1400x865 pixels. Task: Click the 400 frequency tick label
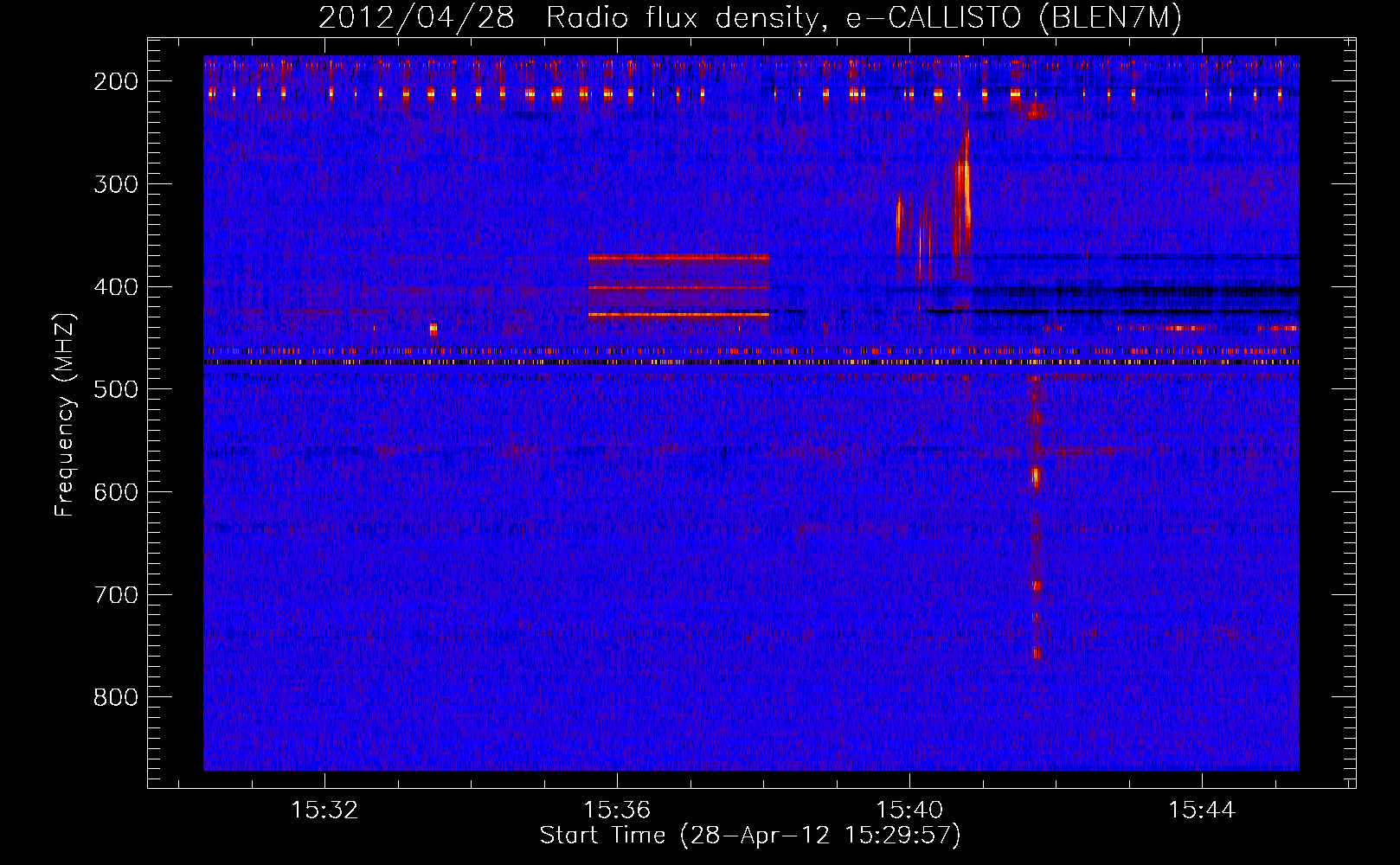point(116,287)
